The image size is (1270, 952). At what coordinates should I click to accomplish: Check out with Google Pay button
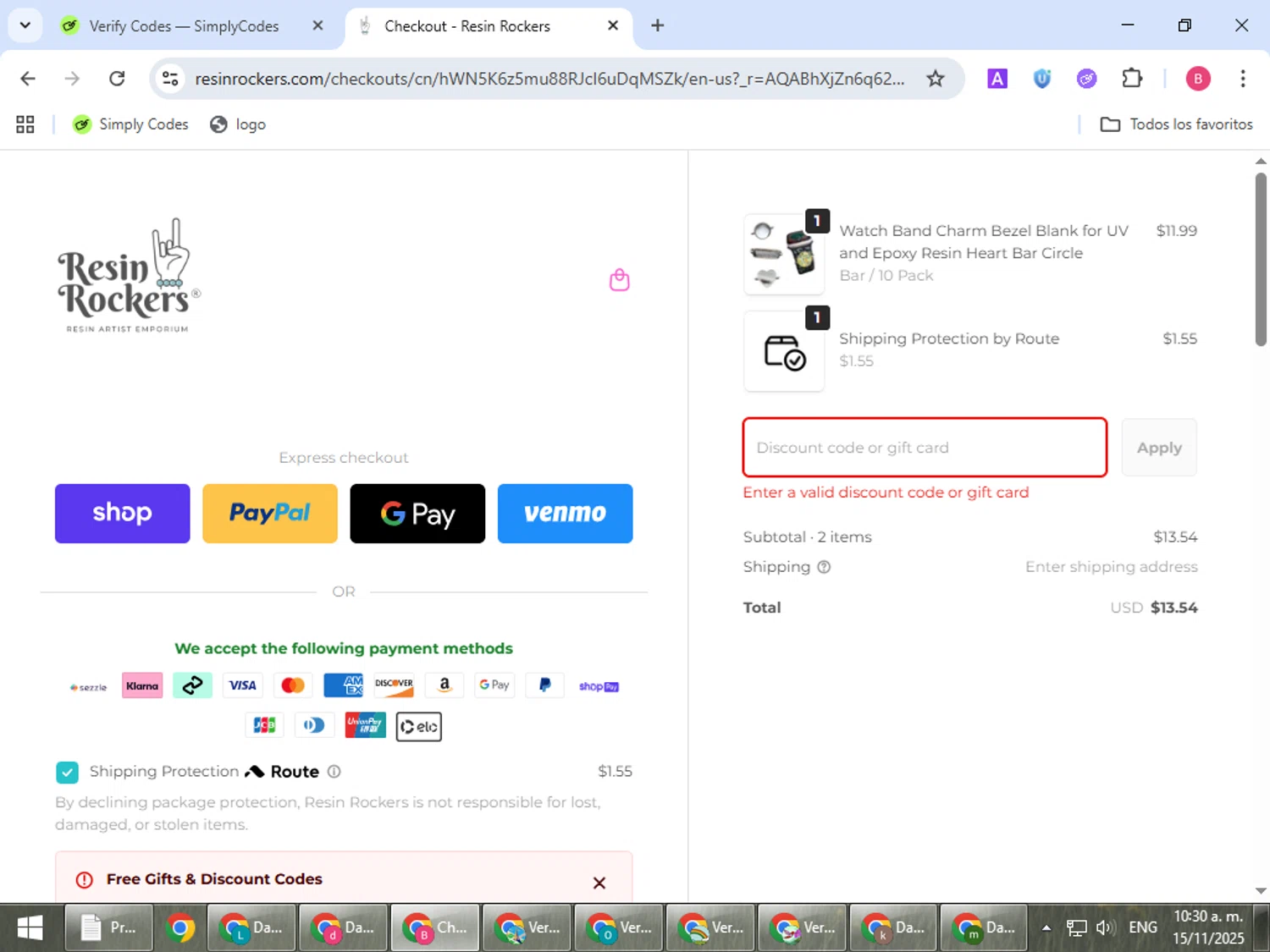tap(417, 514)
